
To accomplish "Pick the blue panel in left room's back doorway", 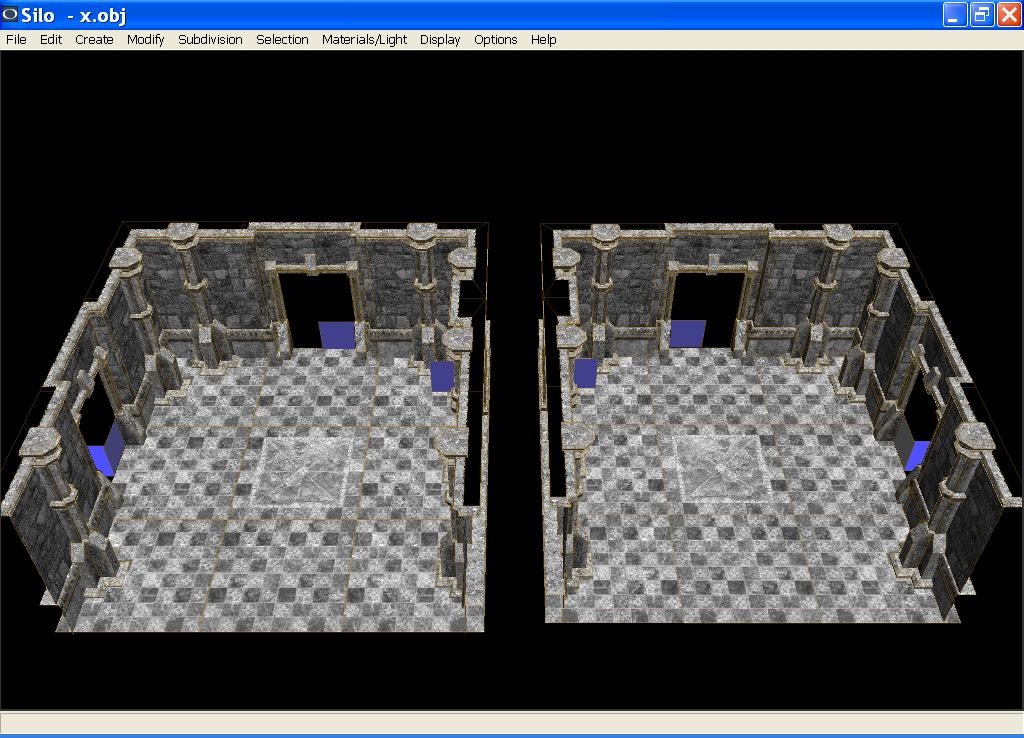I will coord(337,335).
